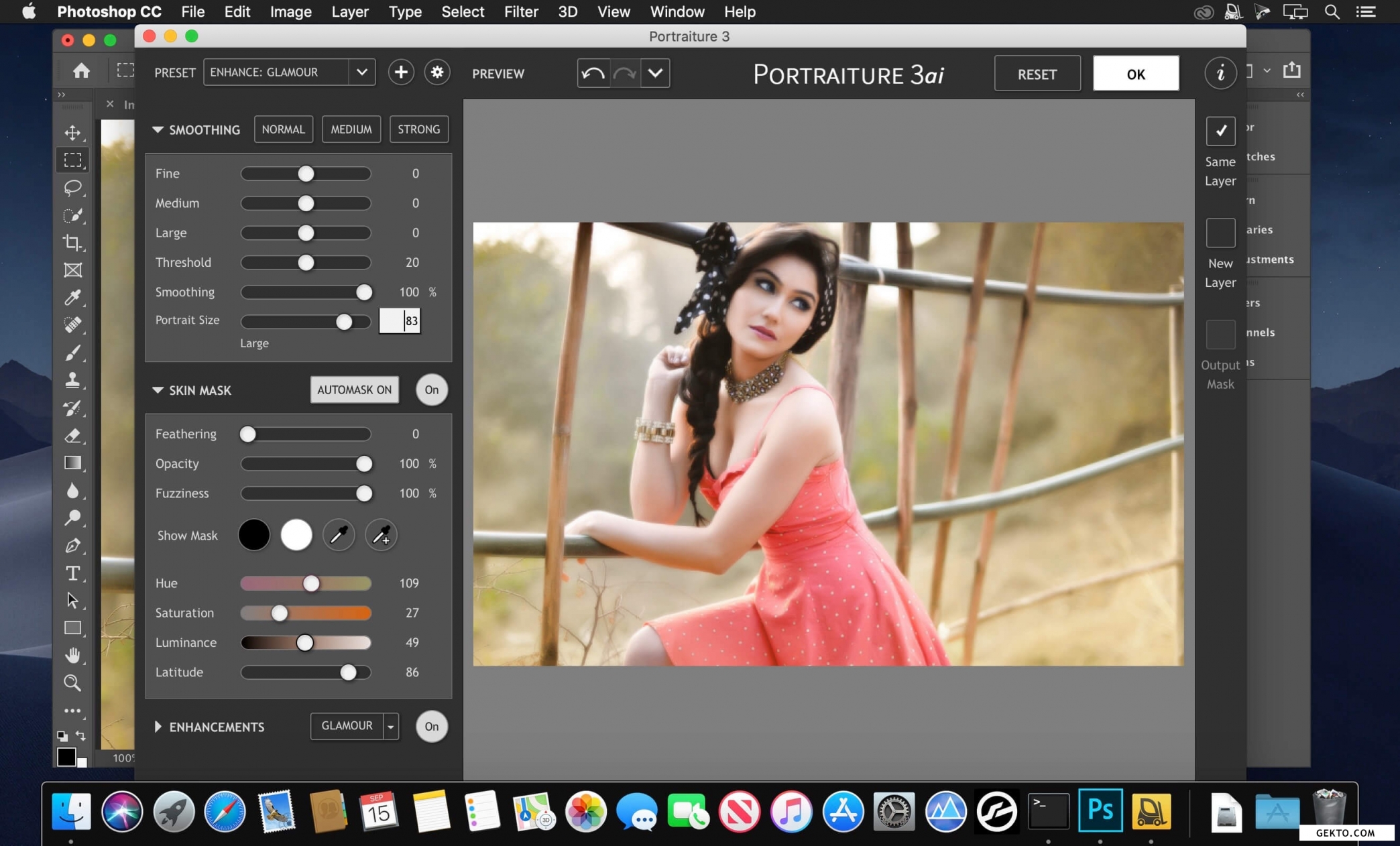The height and width of the screenshot is (846, 1400).
Task: Open Photoshop from the Dock
Action: pyautogui.click(x=1100, y=810)
